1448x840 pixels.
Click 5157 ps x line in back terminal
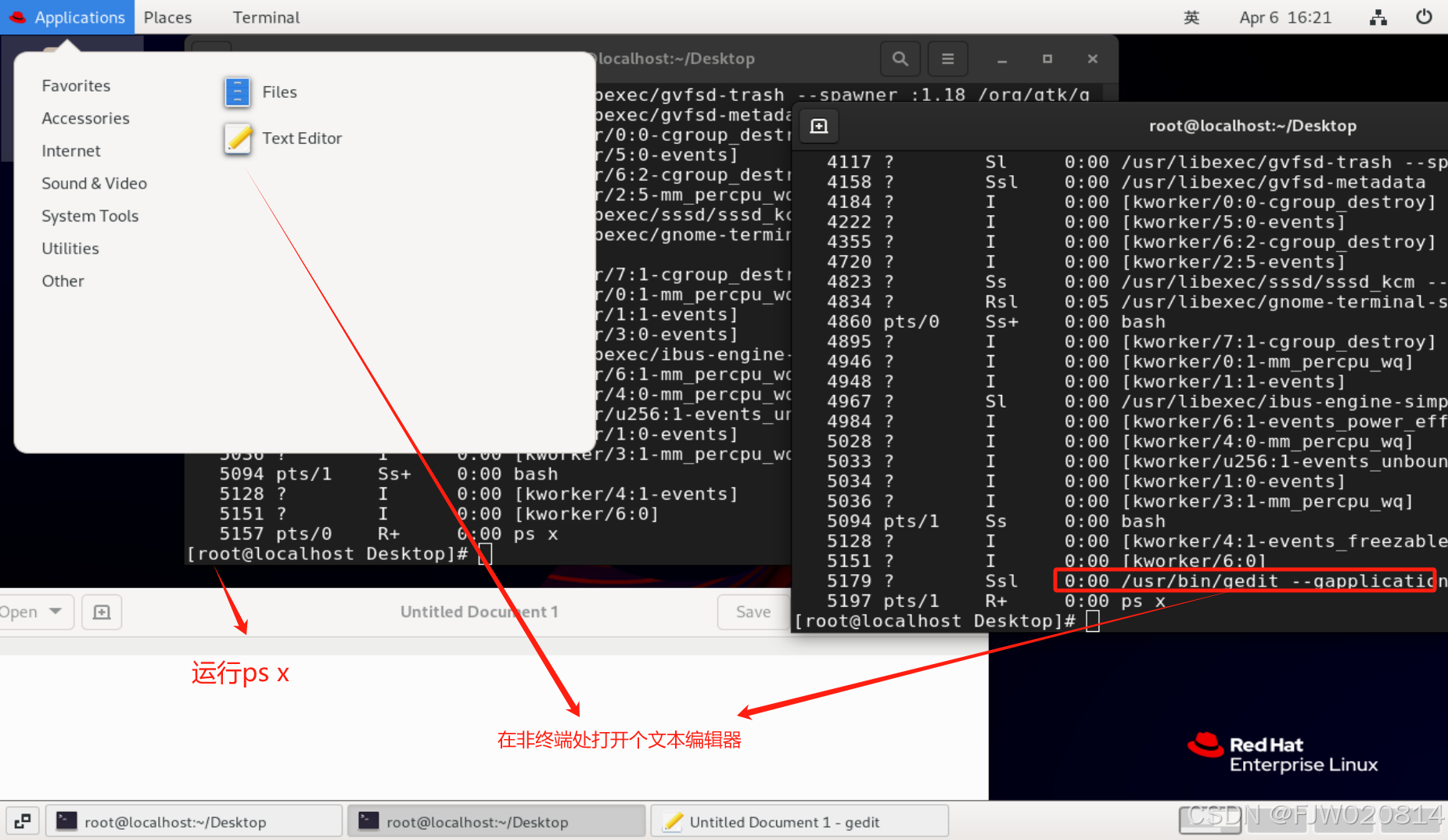pos(388,535)
